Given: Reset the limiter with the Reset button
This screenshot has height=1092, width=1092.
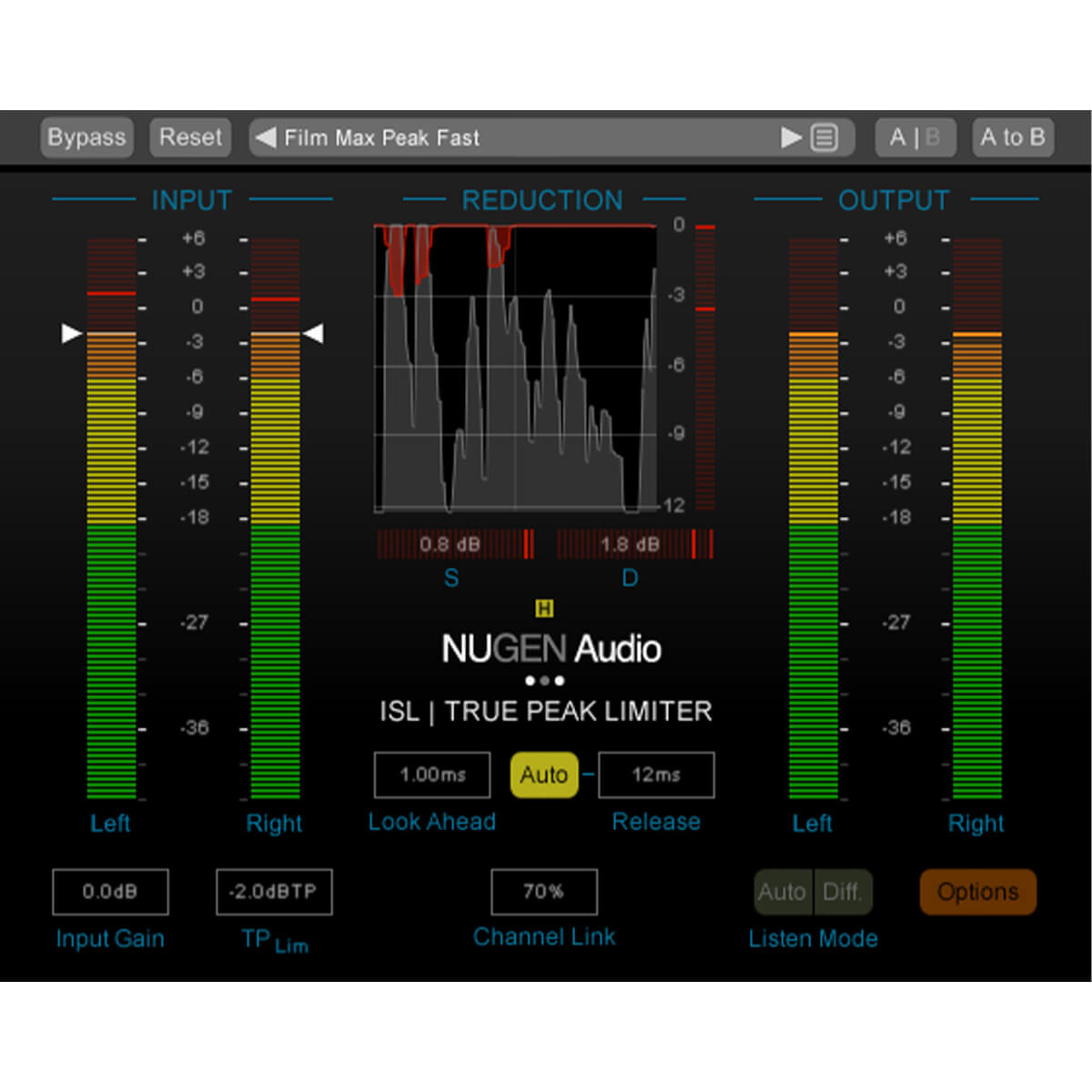Looking at the screenshot, I should [190, 137].
